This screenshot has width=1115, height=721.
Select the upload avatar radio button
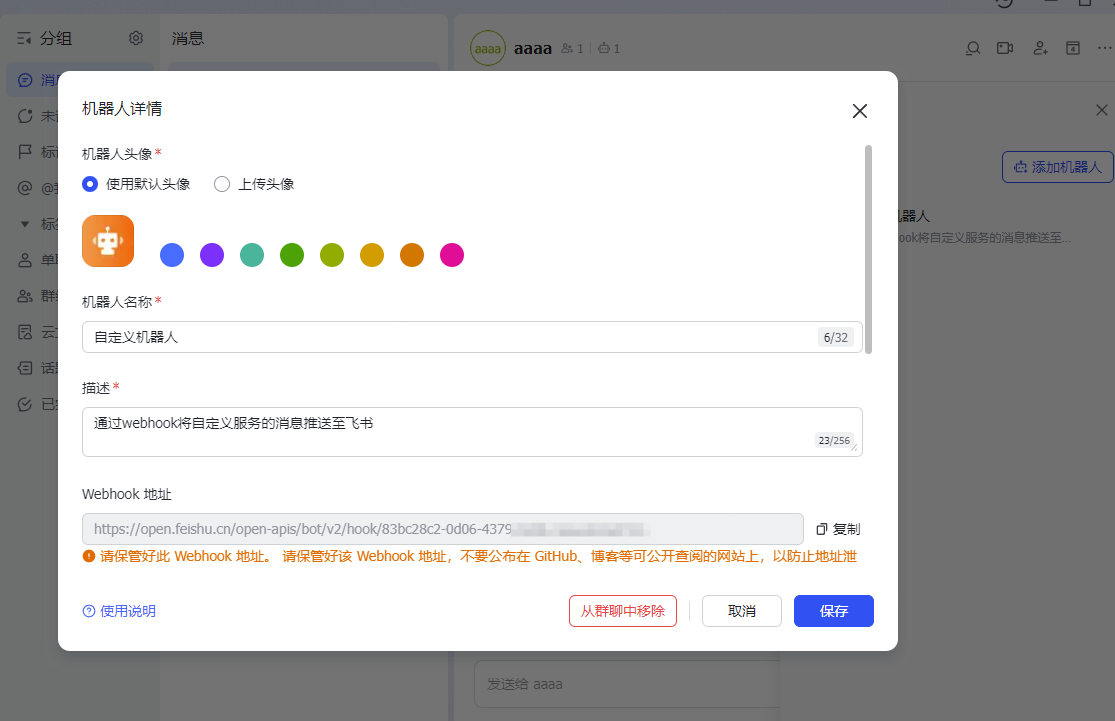pyautogui.click(x=222, y=184)
